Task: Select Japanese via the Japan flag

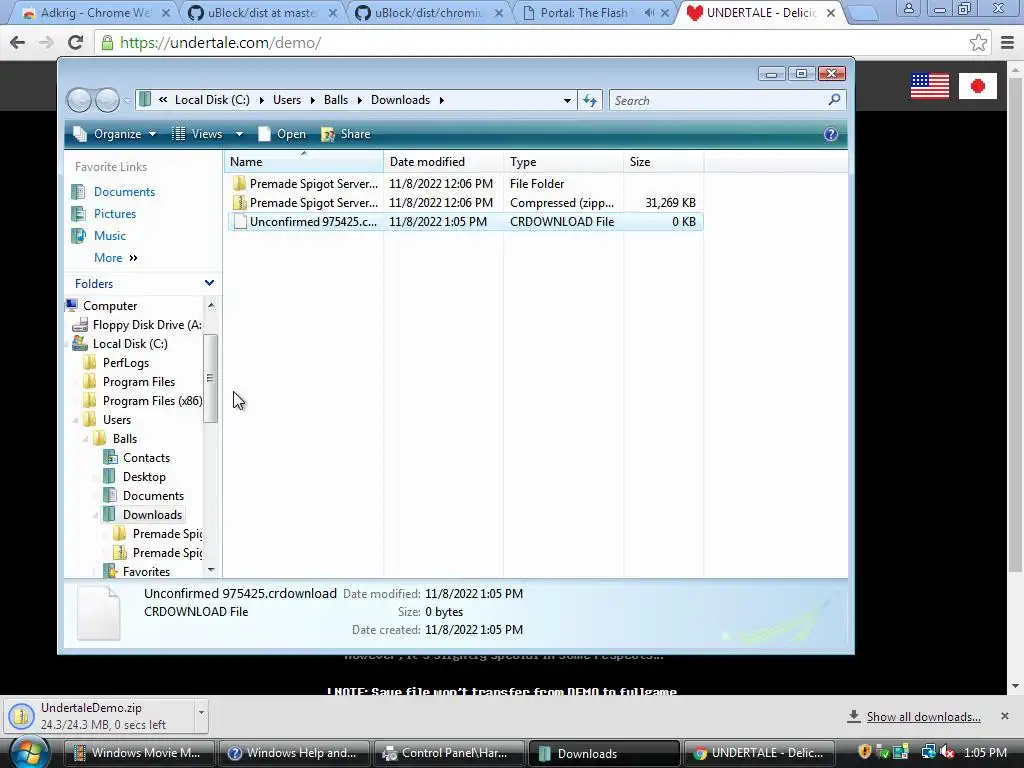Action: point(978,86)
